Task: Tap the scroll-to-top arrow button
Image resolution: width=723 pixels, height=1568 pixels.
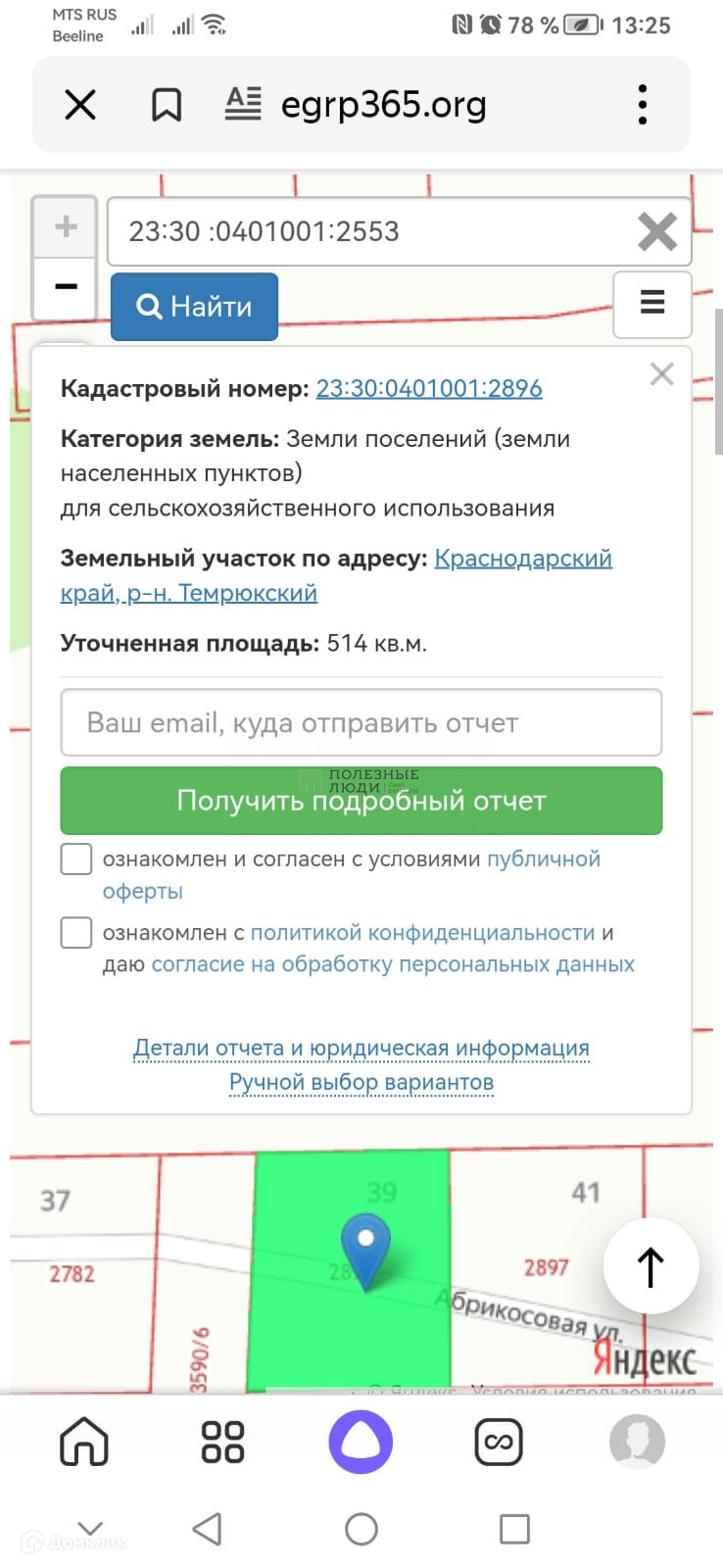Action: tap(651, 1266)
